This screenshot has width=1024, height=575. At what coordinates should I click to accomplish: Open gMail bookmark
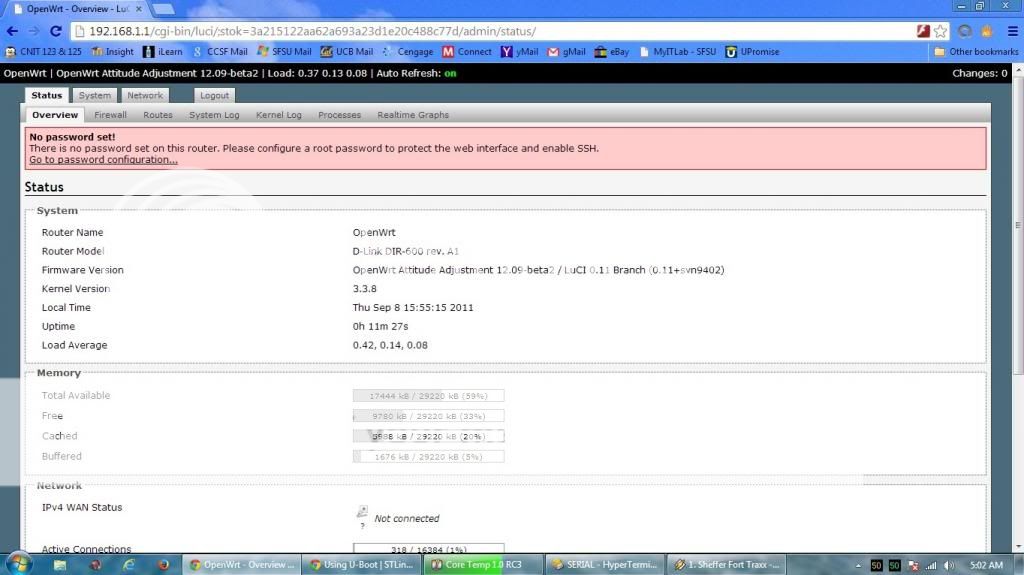[566, 52]
